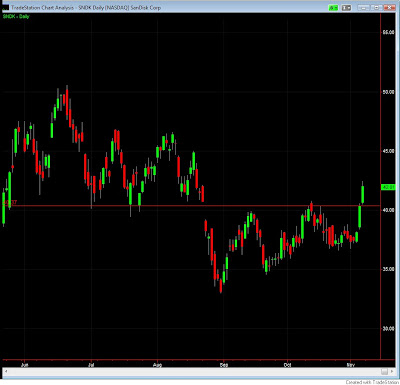This screenshot has height=385, width=400.
Task: Select the SNDK - Daily status label
Action: pyautogui.click(x=16, y=16)
